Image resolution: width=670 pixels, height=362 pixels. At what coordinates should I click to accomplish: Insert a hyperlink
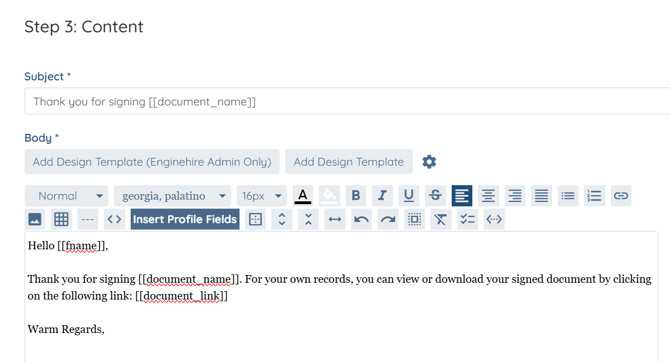[x=620, y=196]
